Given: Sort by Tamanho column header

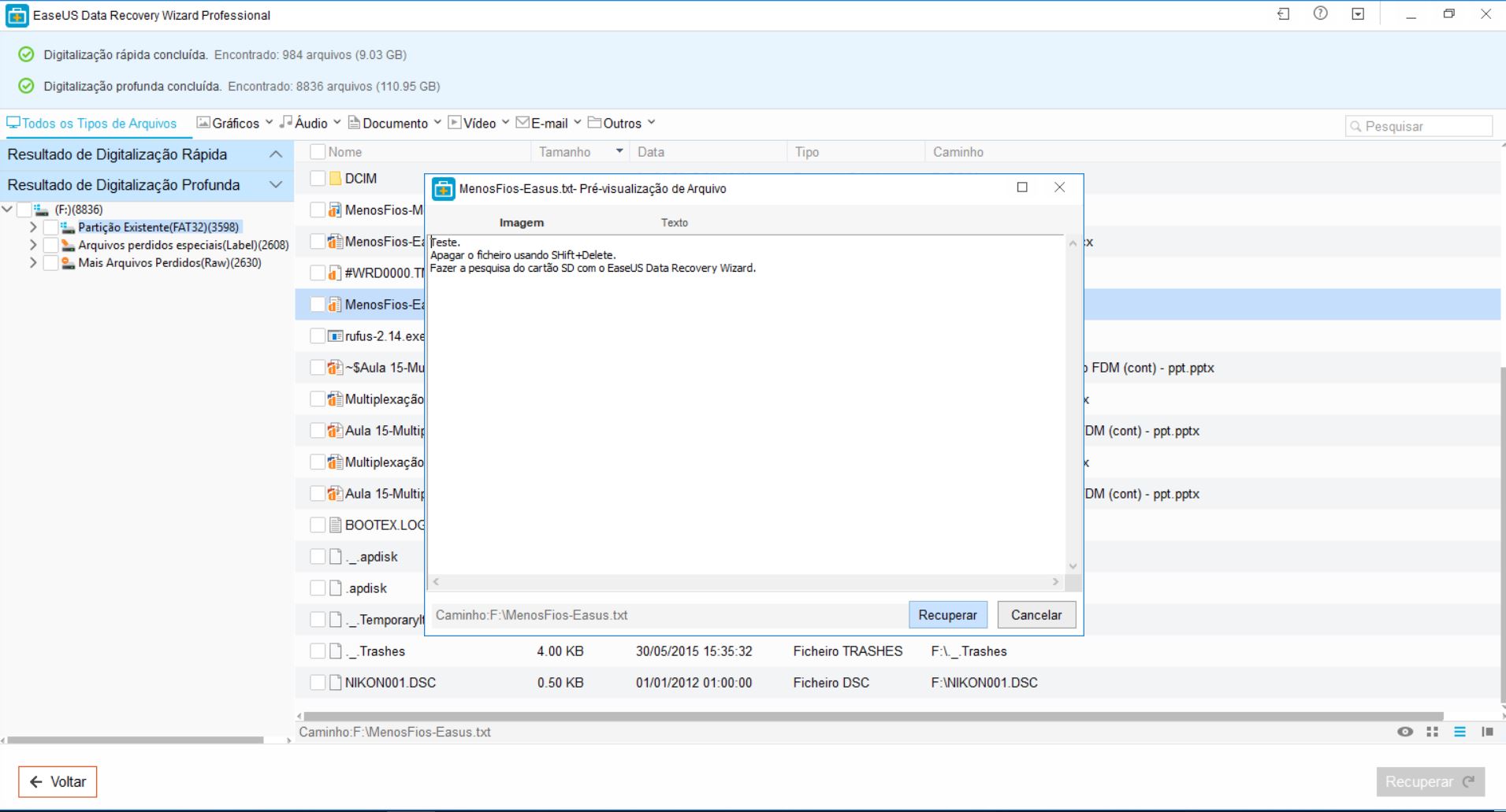Looking at the screenshot, I should (x=580, y=152).
